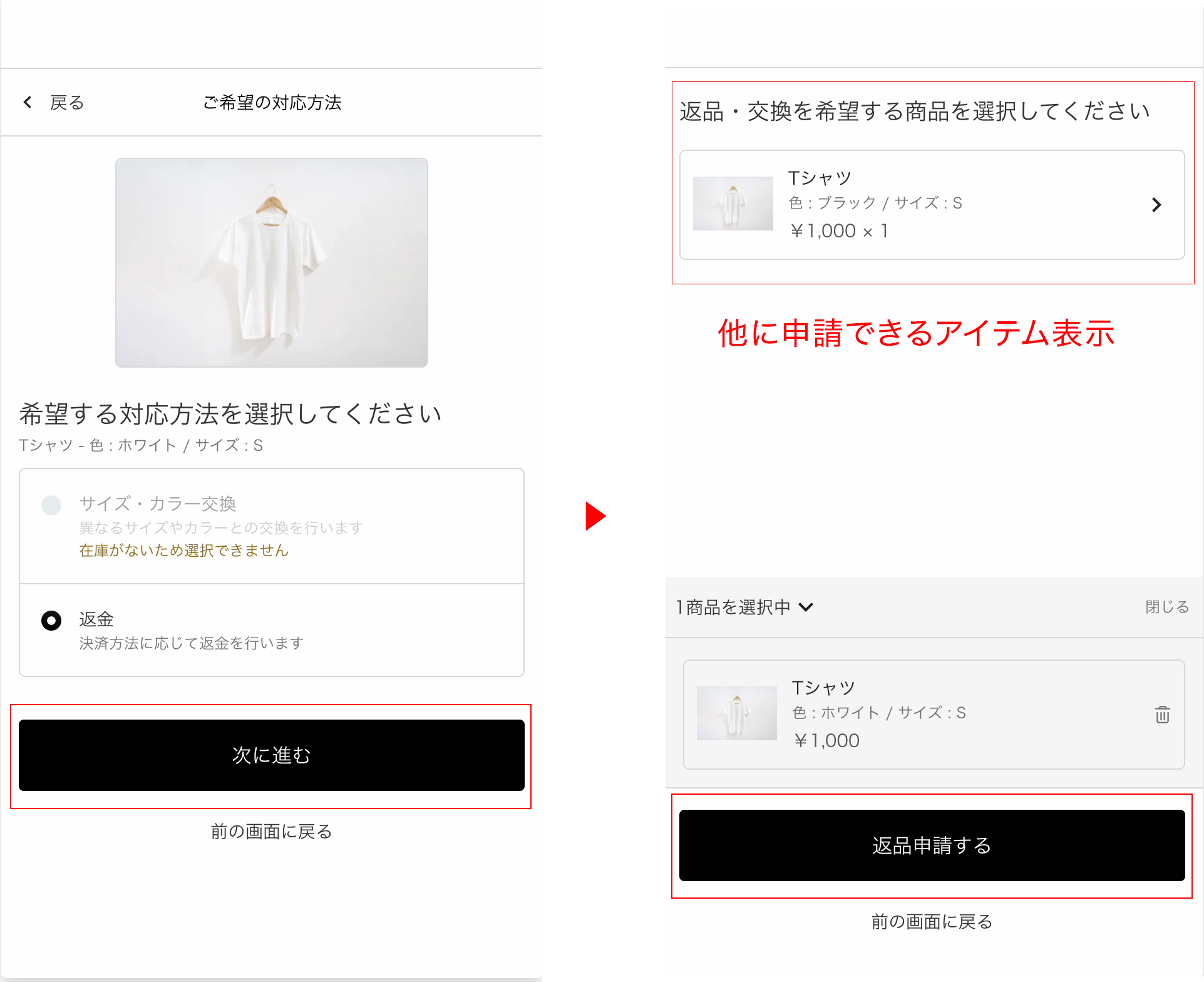Open the black T-shirt item chevron

(1156, 205)
